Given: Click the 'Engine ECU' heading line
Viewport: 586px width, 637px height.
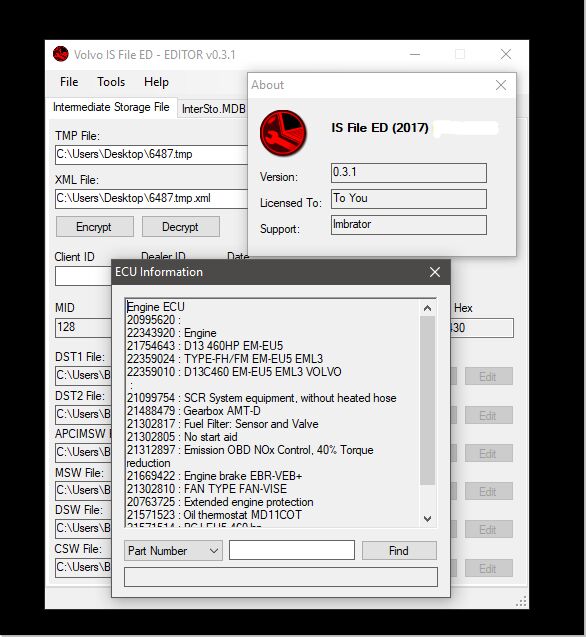Looking at the screenshot, I should (x=156, y=307).
